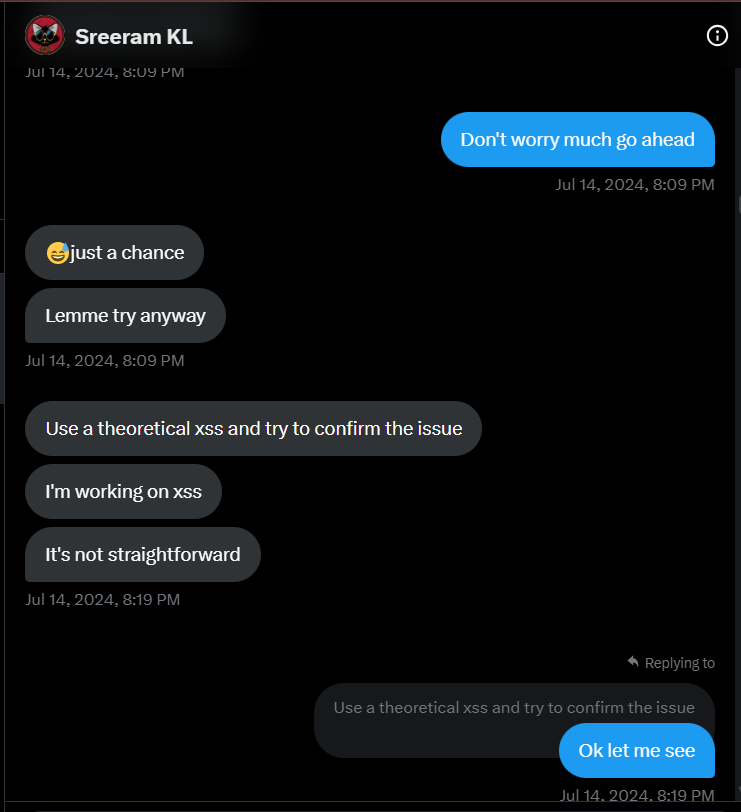This screenshot has height=812, width=741.
Task: Click Sreeram KL's profile avatar
Action: pos(45,35)
